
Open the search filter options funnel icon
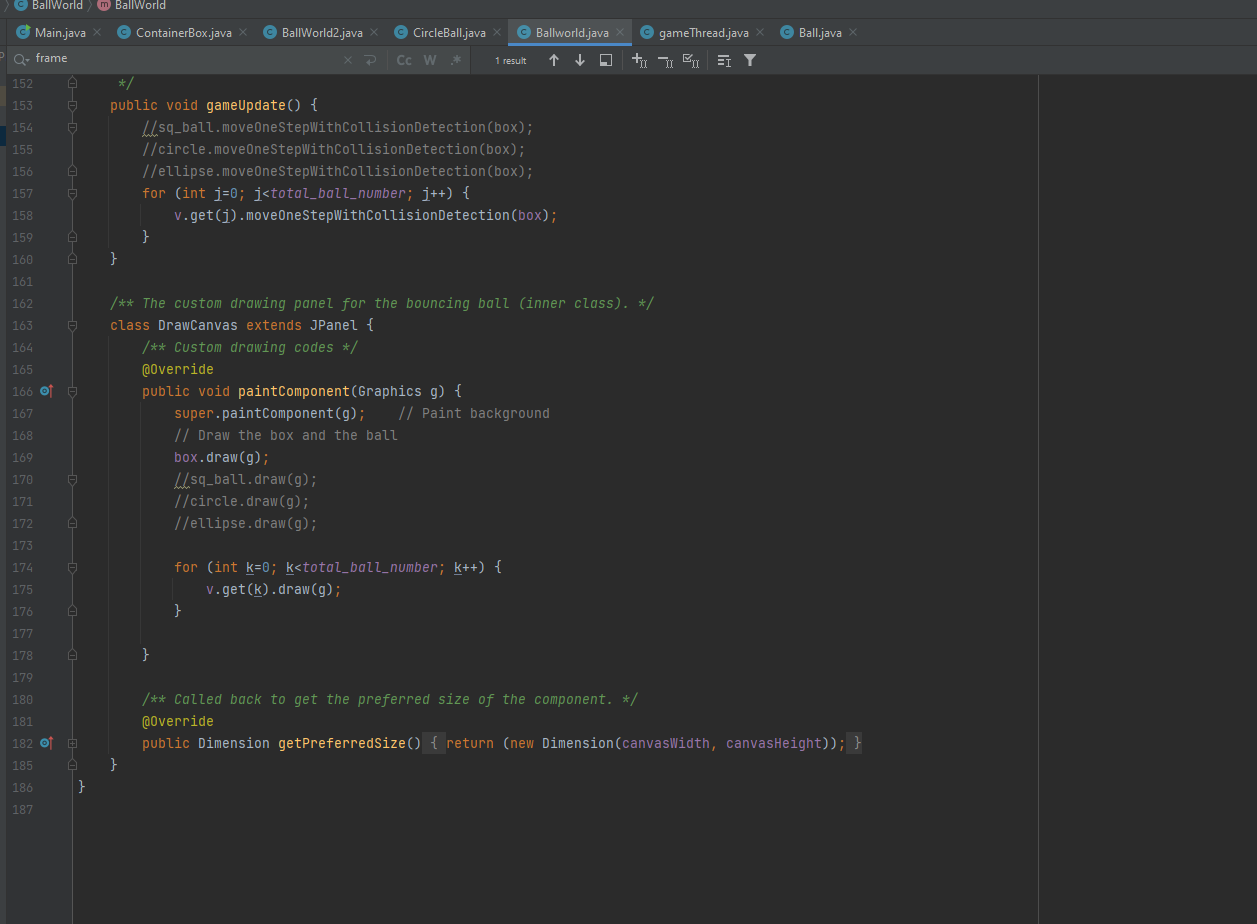point(751,60)
